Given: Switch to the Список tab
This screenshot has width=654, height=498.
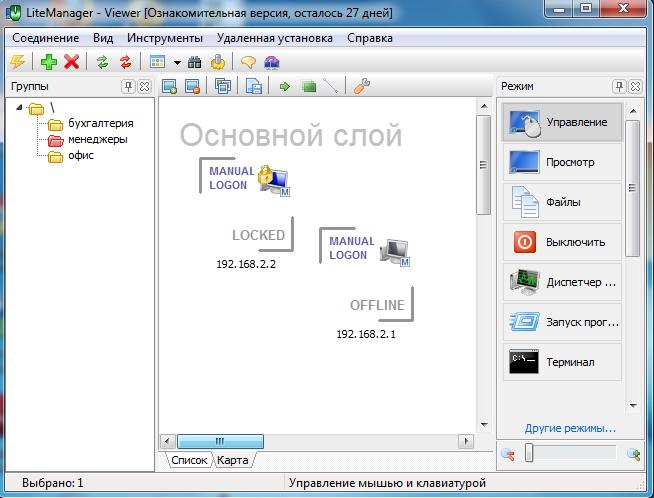Looking at the screenshot, I should tap(189, 460).
